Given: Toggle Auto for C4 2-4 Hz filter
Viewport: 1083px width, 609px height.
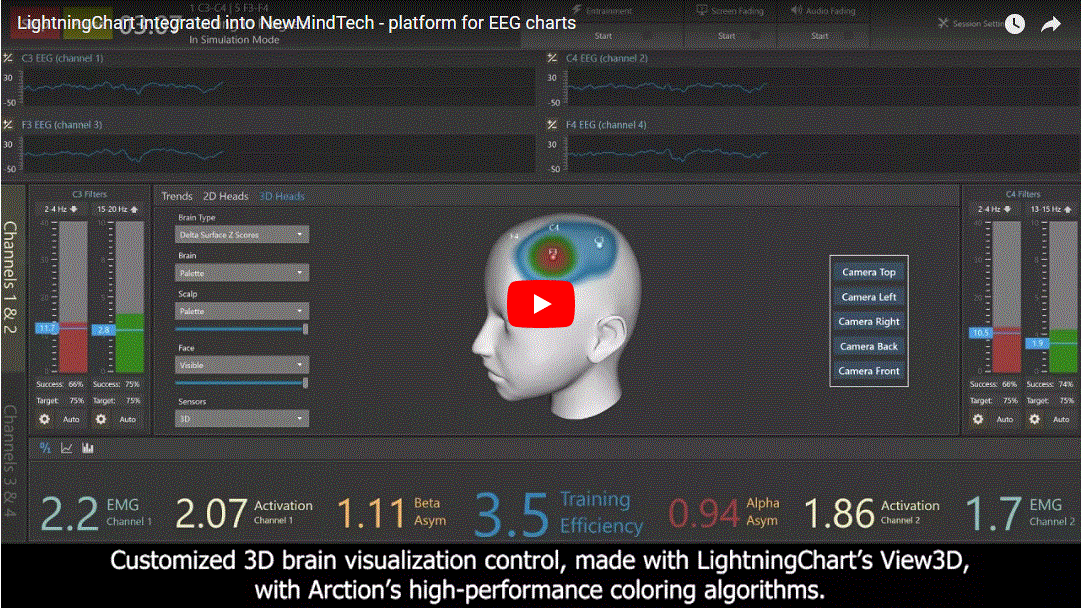Looking at the screenshot, I should (1005, 419).
